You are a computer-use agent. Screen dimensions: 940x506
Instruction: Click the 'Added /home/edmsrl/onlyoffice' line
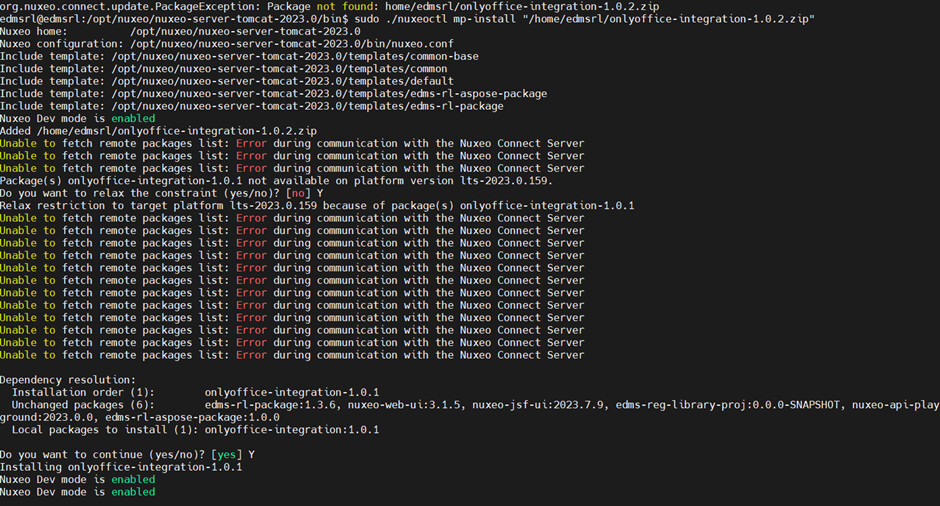click(158, 131)
